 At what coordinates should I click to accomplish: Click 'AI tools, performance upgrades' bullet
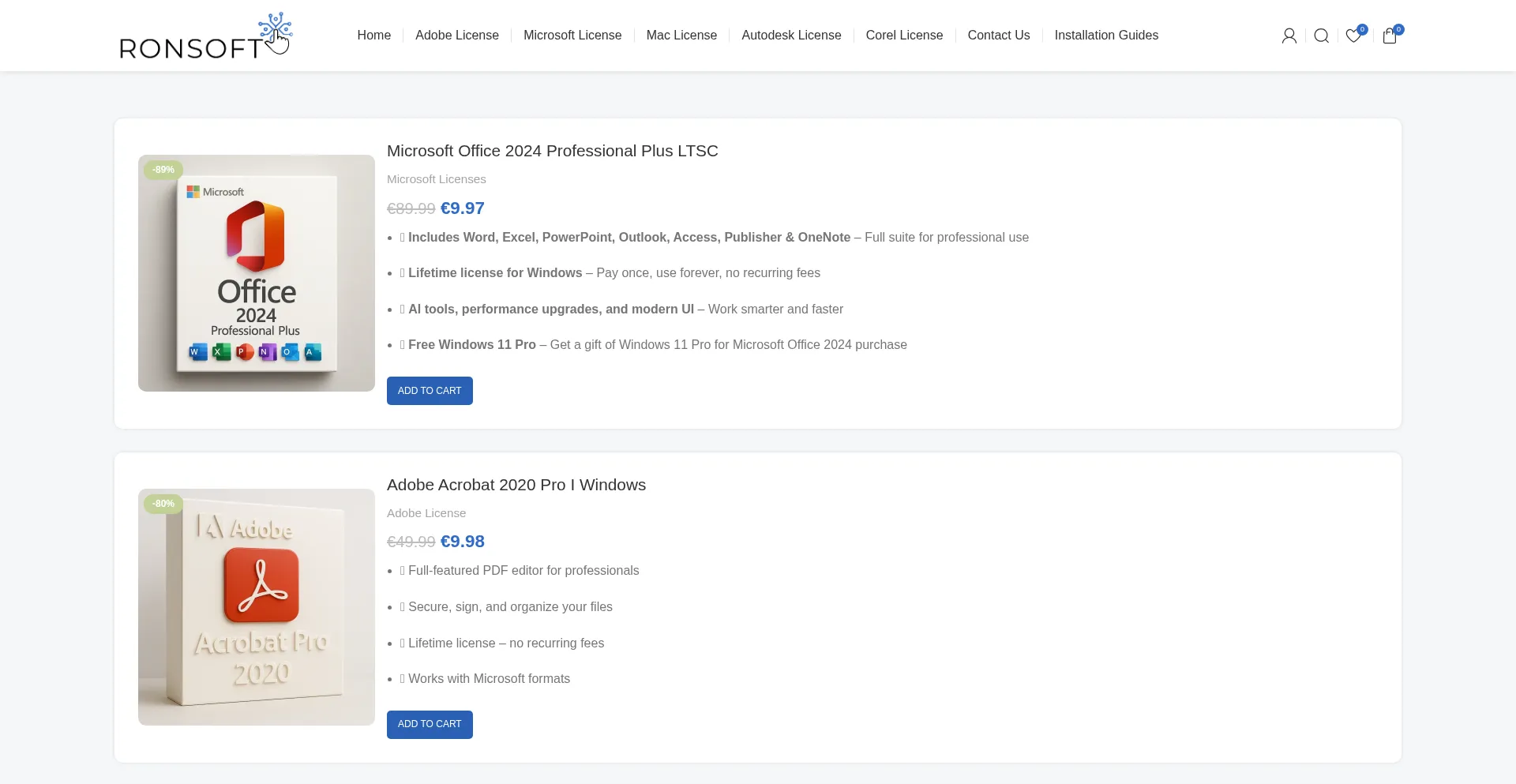tap(621, 309)
